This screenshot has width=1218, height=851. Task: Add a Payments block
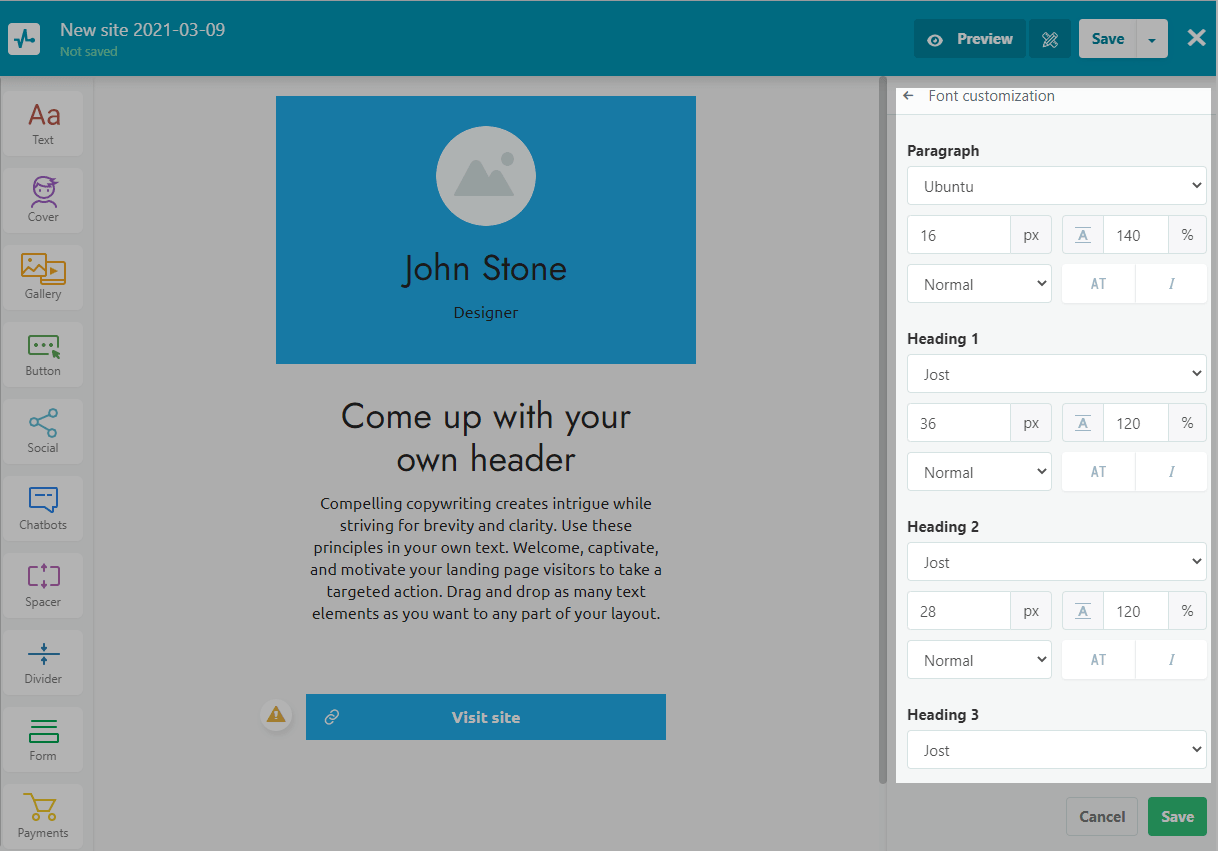(43, 816)
